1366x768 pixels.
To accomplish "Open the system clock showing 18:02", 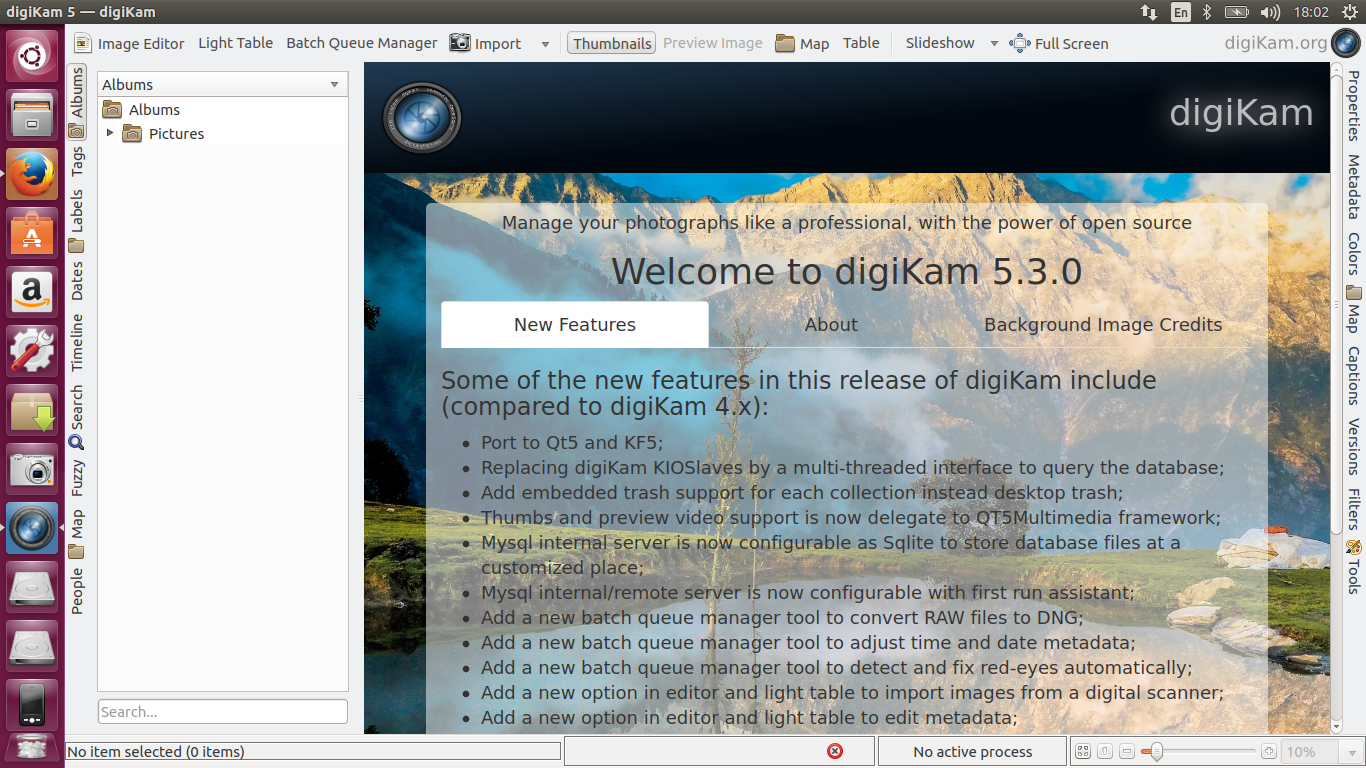I will coord(1310,12).
